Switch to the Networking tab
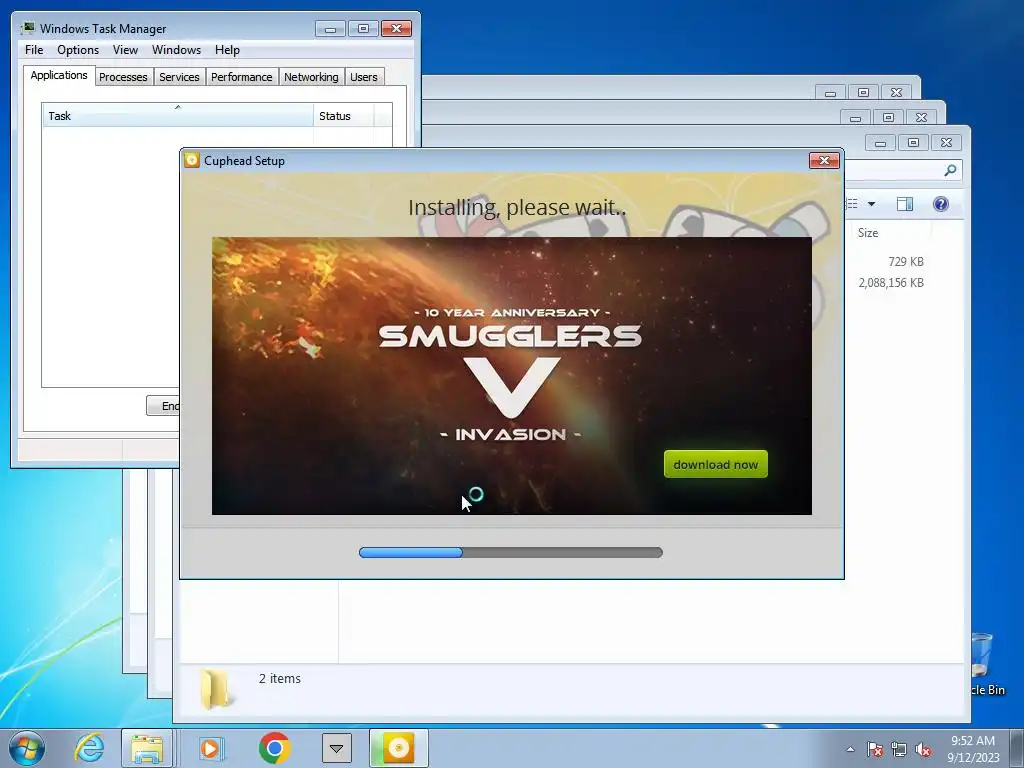Screen dimensions: 1024x768 click(x=311, y=77)
